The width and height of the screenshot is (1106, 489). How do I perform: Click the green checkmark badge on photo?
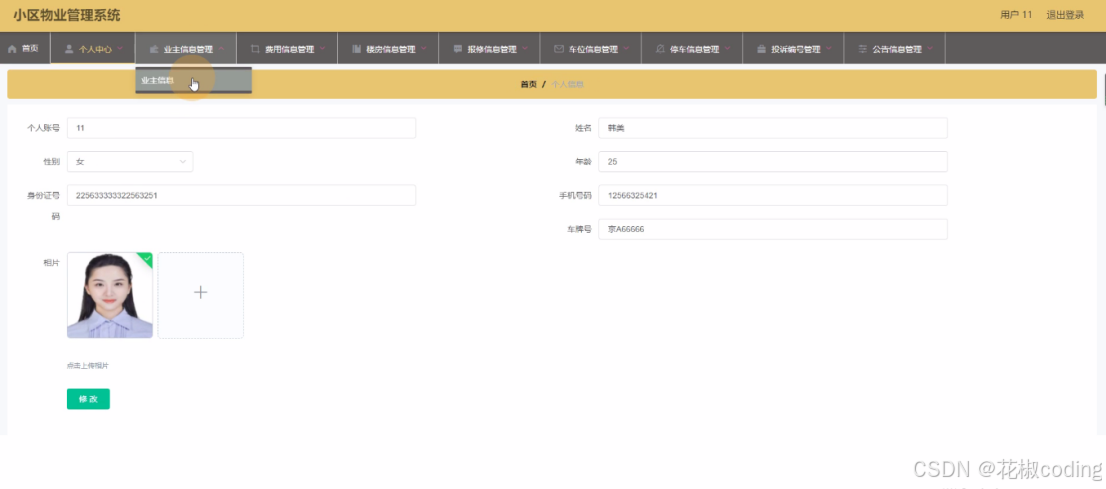click(146, 259)
